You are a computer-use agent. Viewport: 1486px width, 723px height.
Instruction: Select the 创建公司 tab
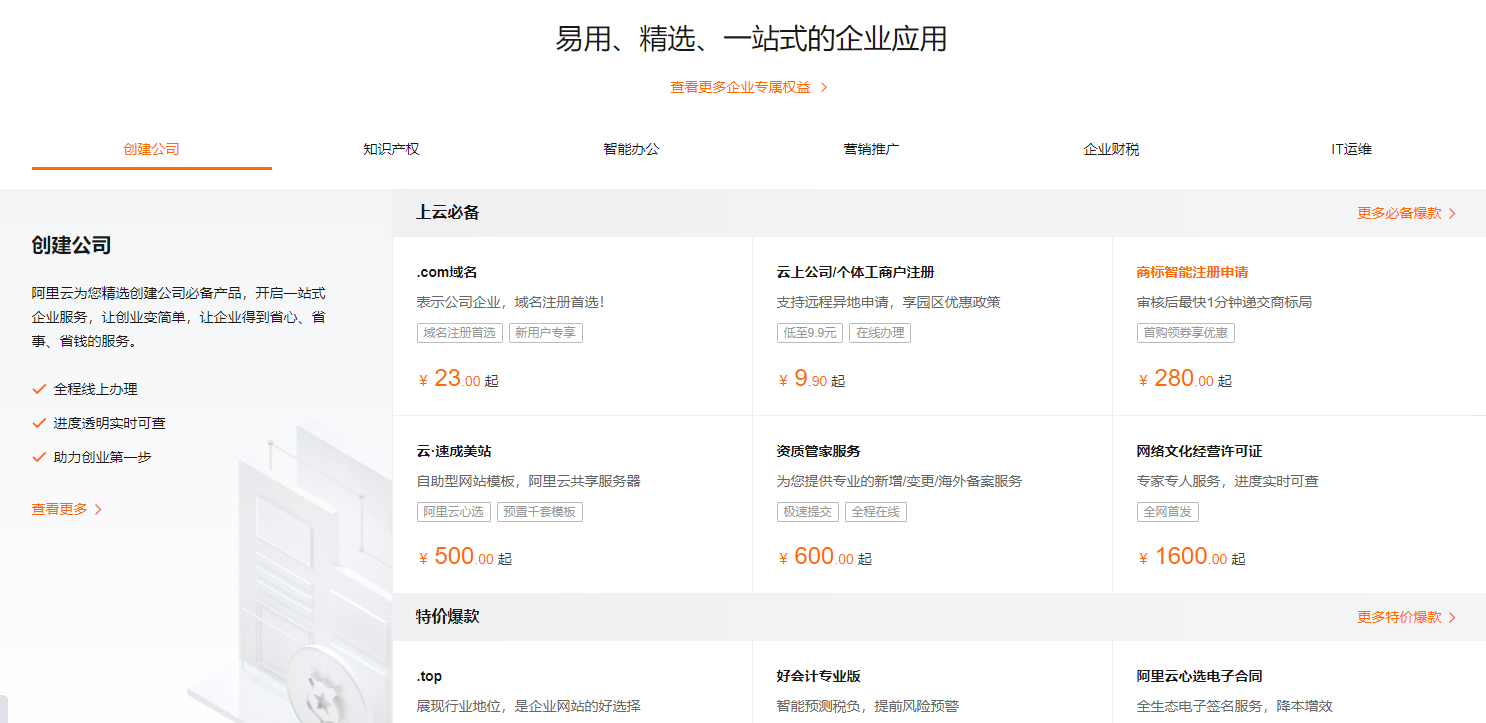click(152, 149)
